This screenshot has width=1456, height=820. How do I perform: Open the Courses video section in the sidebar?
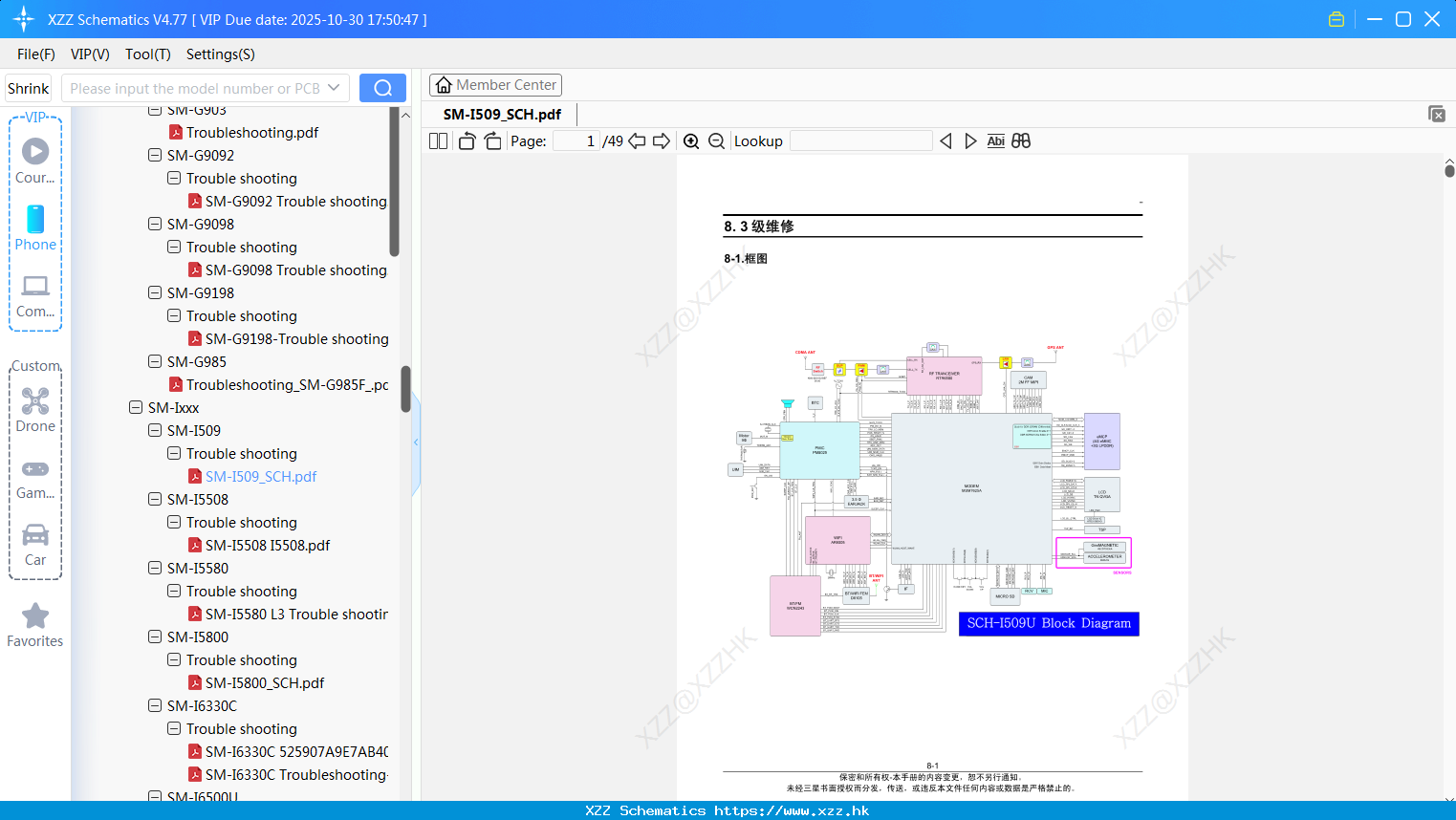(x=35, y=161)
